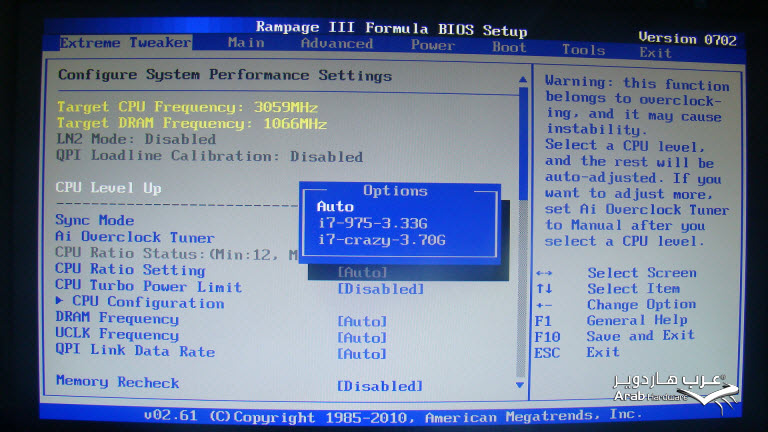Select the Sync Mode setting

(x=95, y=220)
